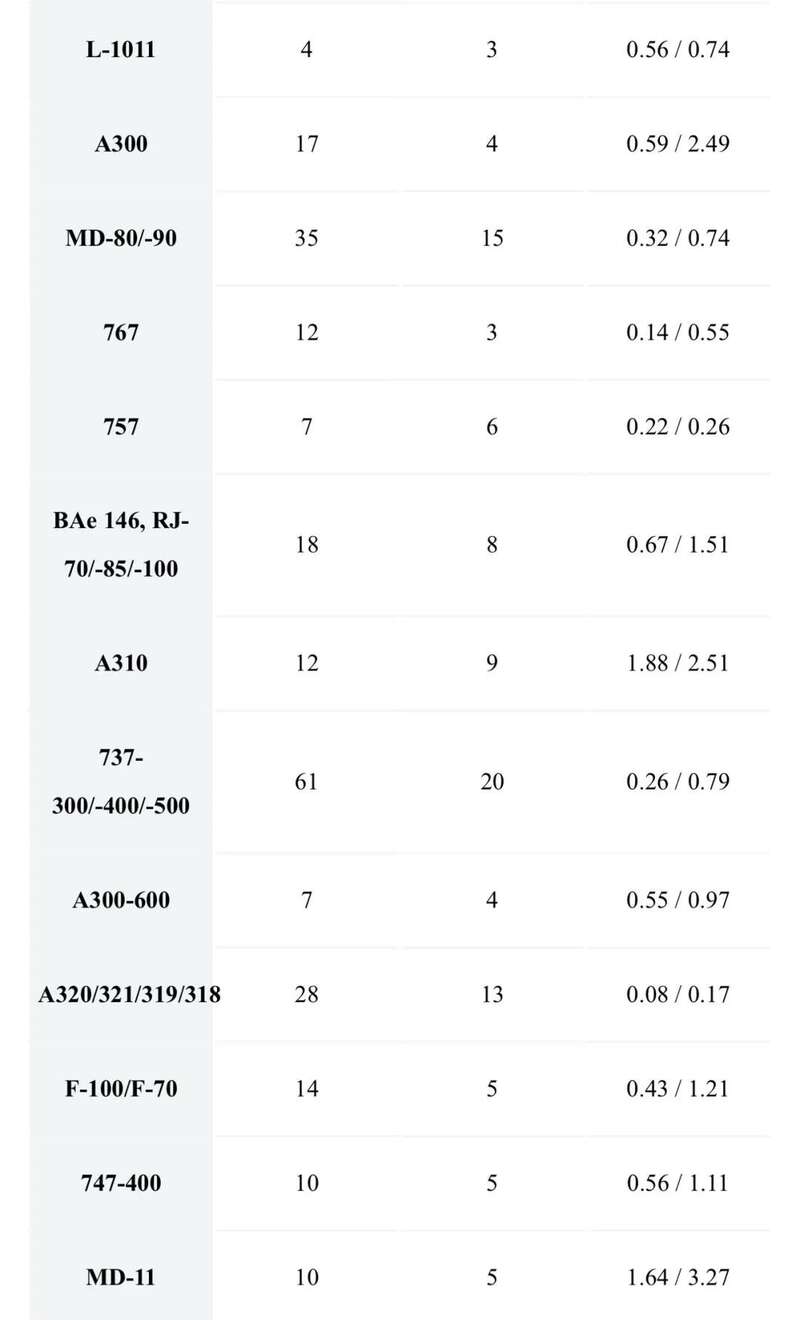Click the 1.88 / 2.51 rate cell
Screen dimensions: 800x1320
678,663
